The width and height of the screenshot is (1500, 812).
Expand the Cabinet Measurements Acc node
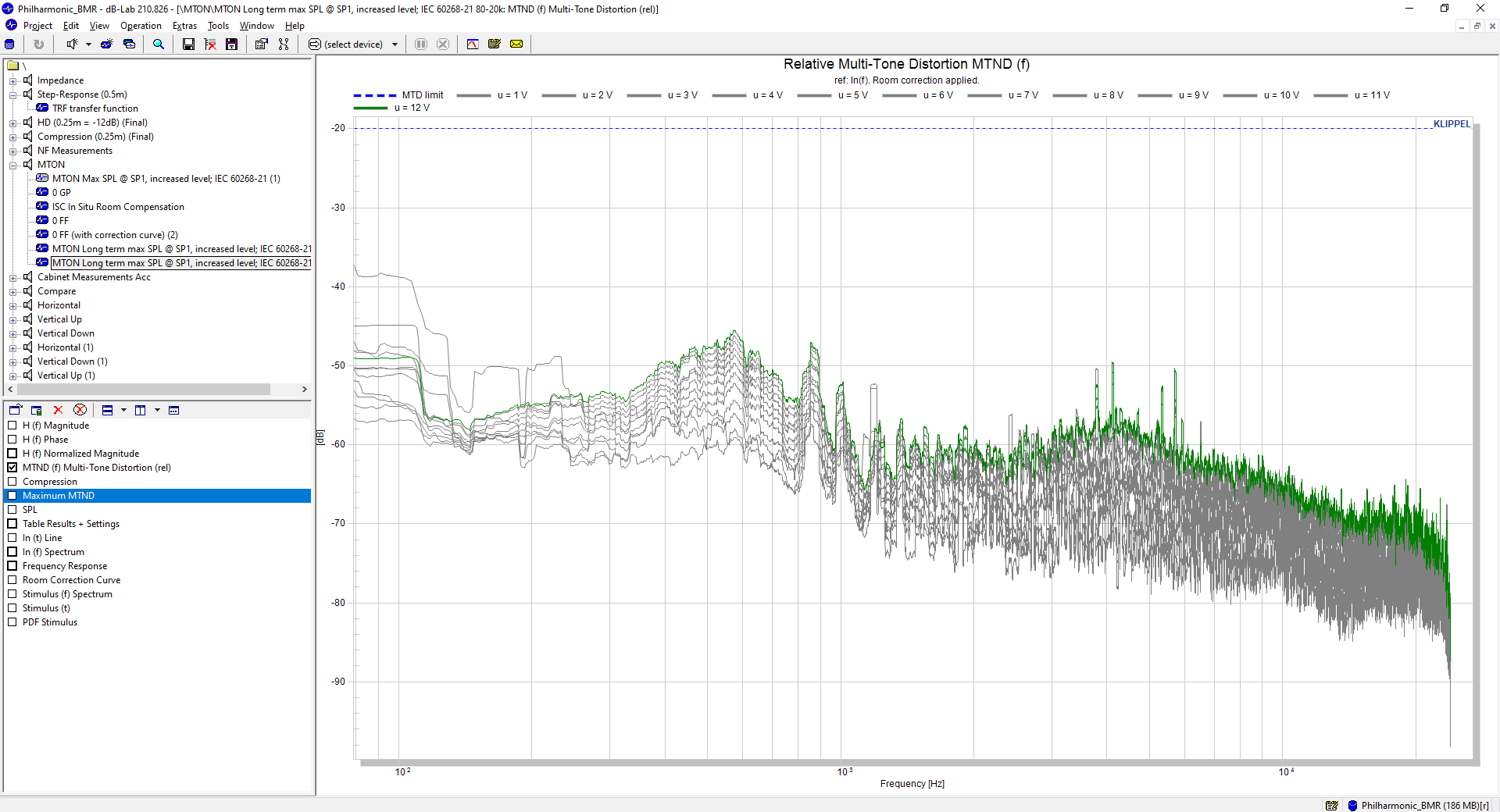[12, 277]
